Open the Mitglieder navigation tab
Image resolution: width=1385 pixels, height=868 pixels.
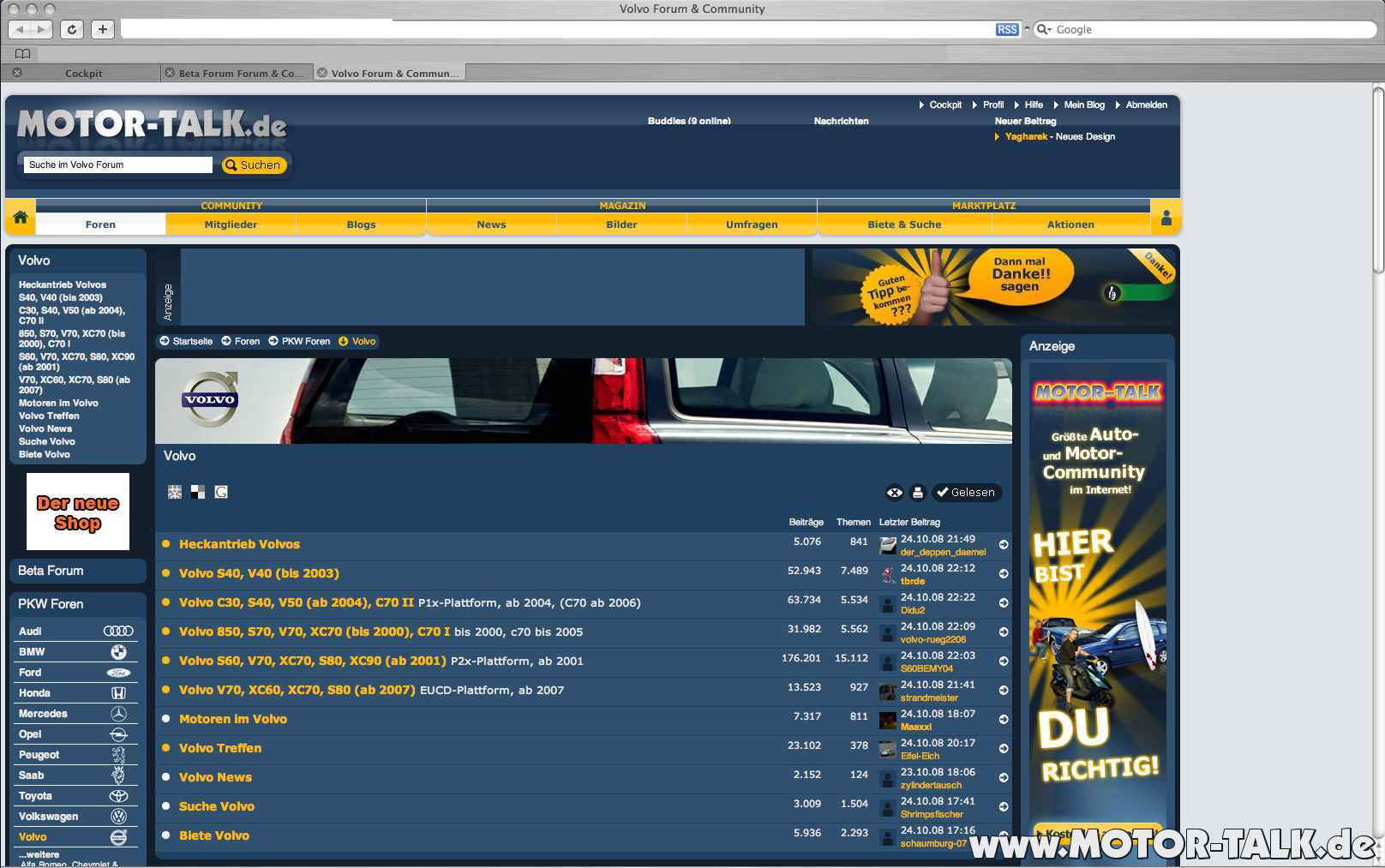pos(231,224)
